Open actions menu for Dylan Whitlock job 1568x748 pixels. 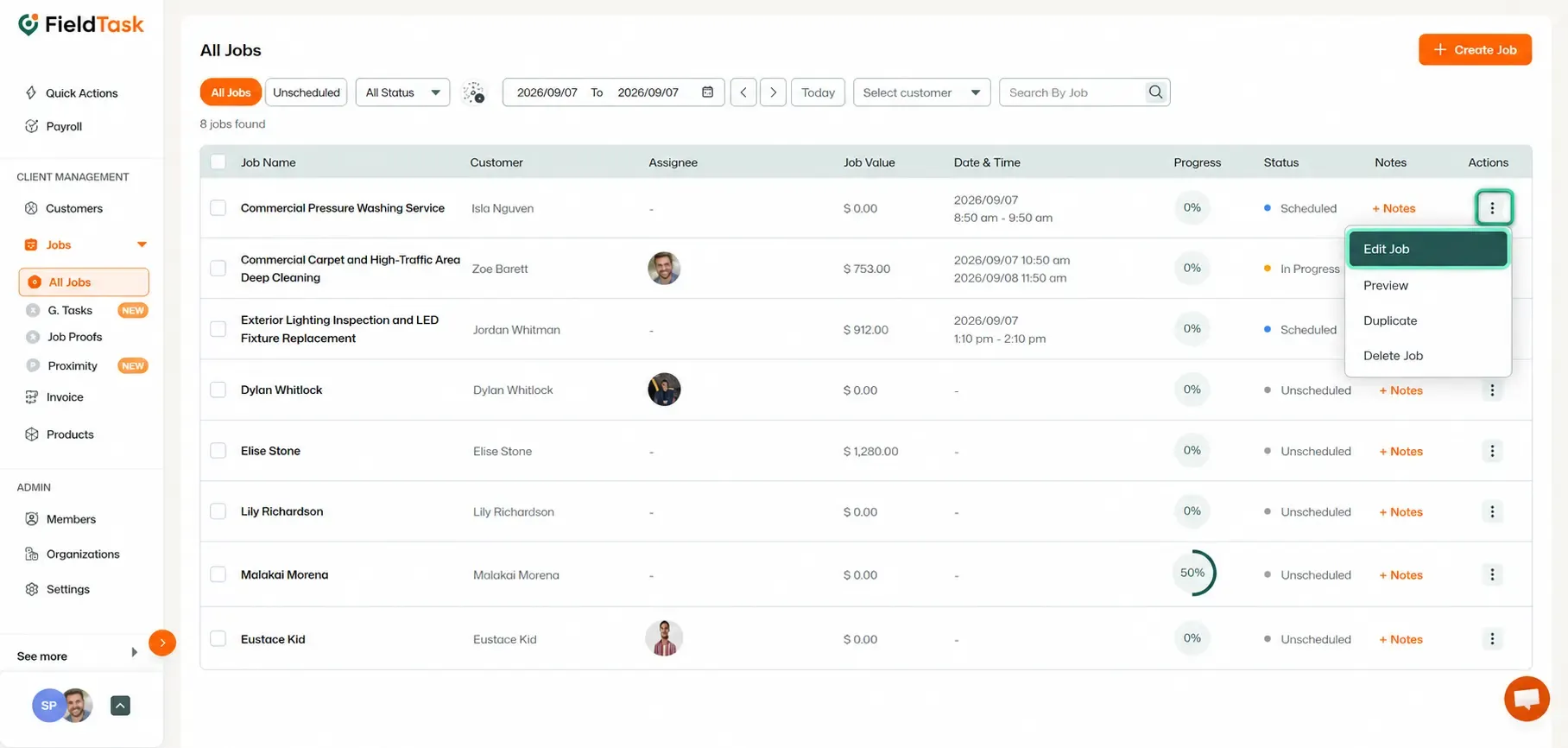pos(1492,390)
